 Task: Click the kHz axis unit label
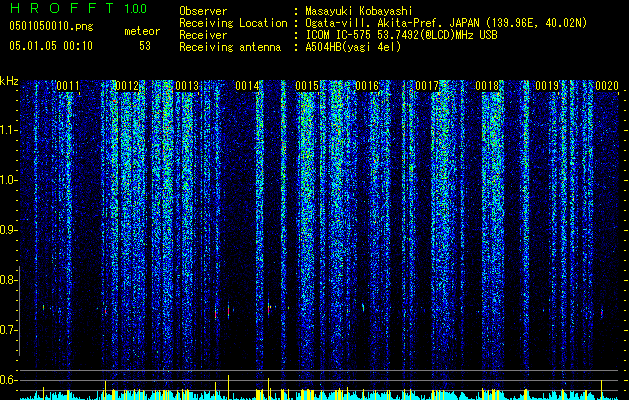(x=9, y=81)
